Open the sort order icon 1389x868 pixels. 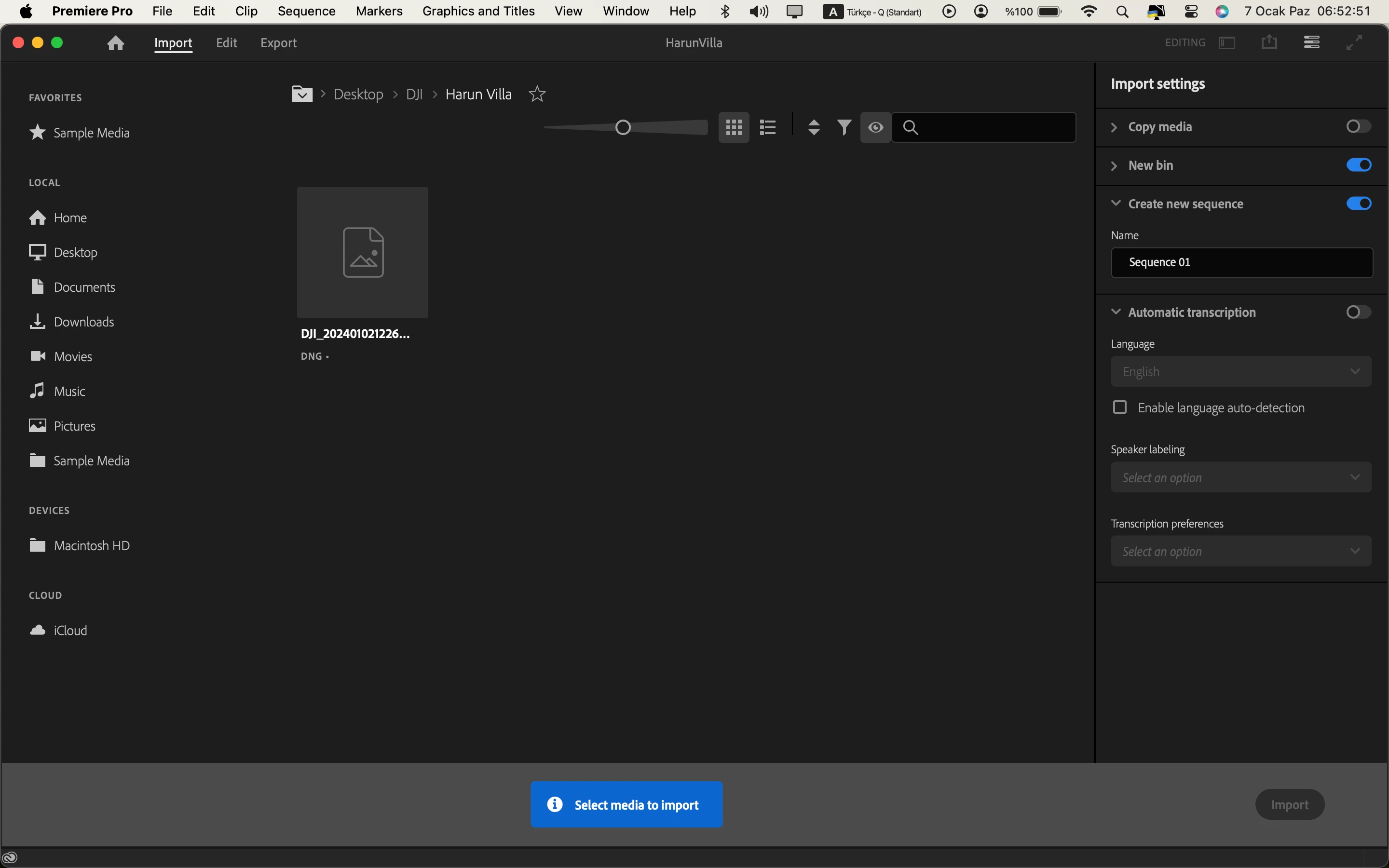[813, 127]
